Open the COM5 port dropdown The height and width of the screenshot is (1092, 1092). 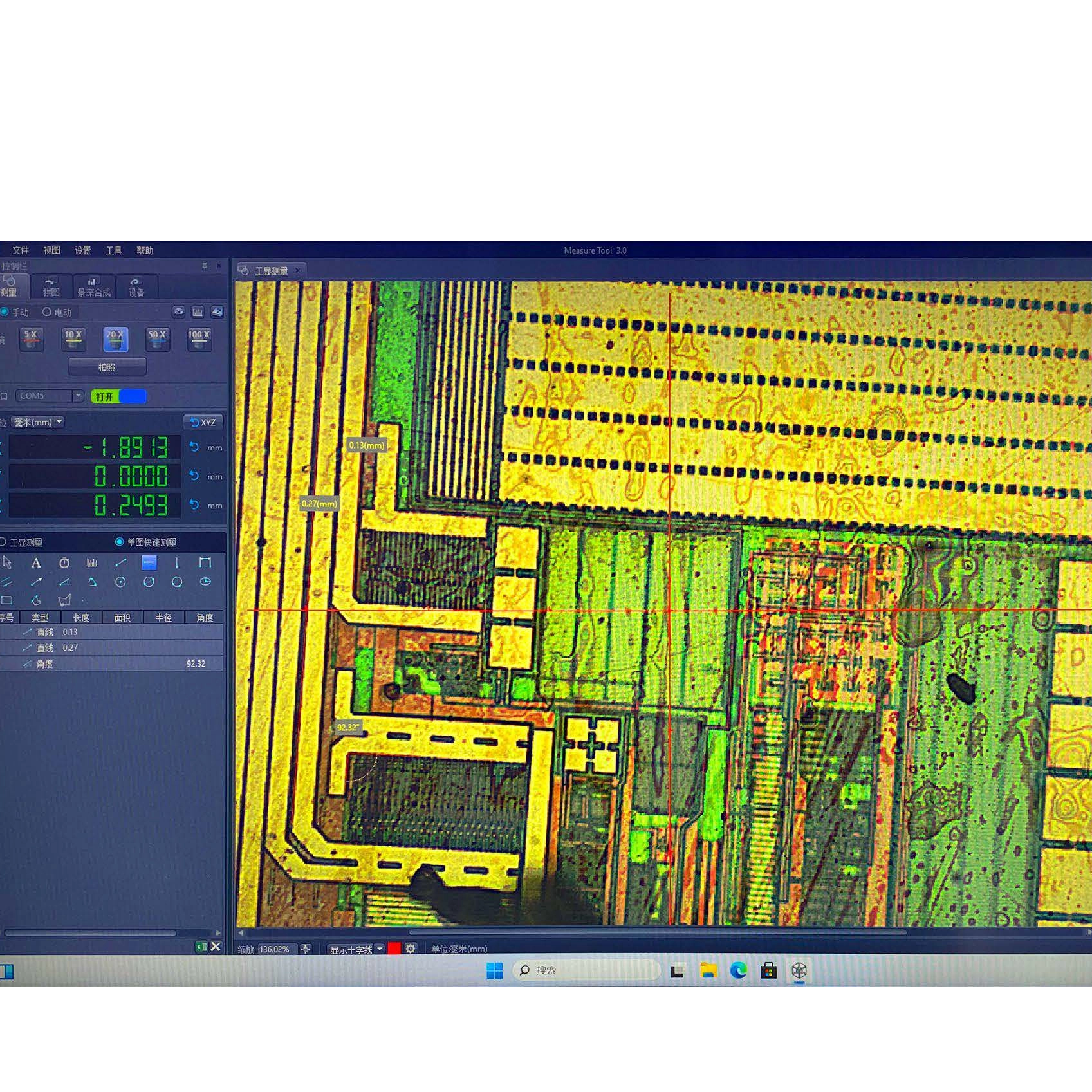[x=77, y=396]
